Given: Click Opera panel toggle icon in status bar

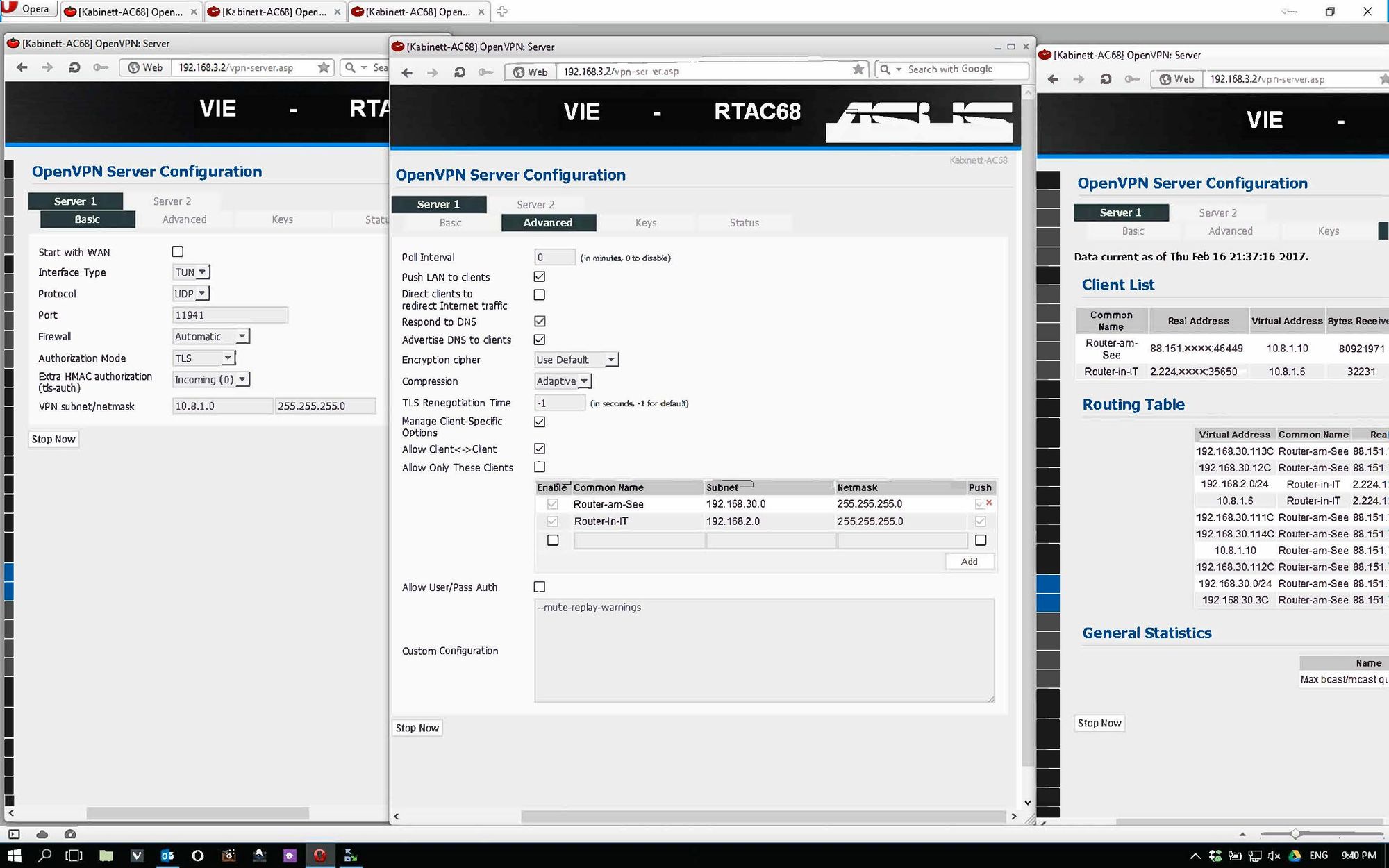Looking at the screenshot, I should click(14, 834).
